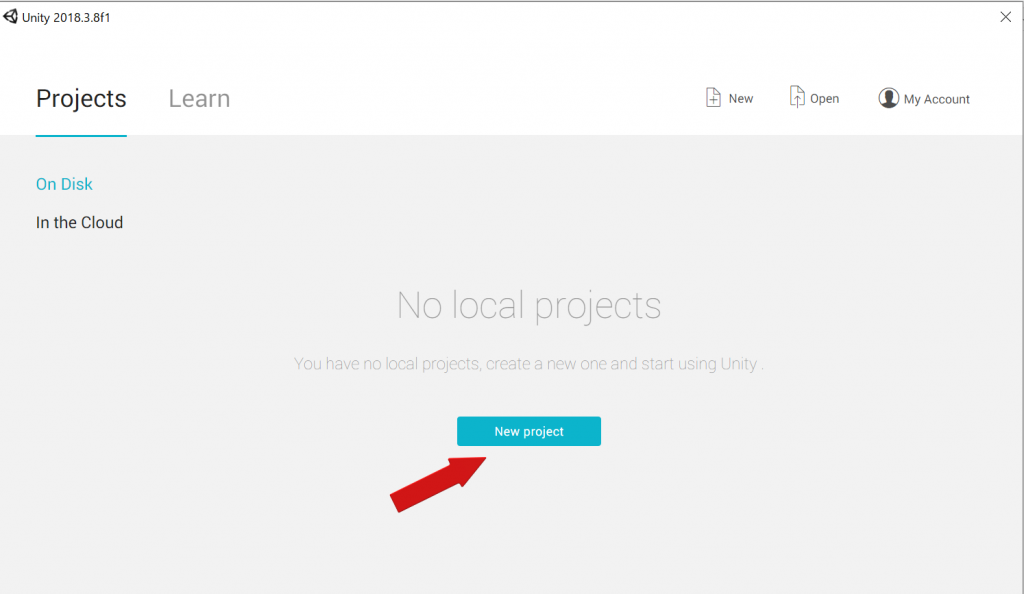Click the New document icon

[713, 97]
